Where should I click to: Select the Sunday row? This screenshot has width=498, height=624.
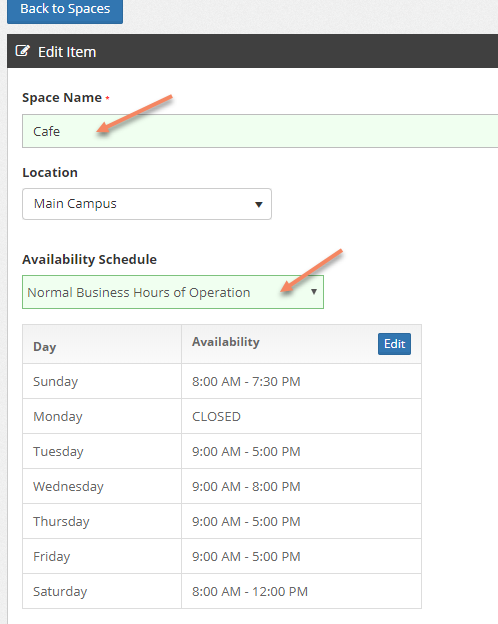222,381
